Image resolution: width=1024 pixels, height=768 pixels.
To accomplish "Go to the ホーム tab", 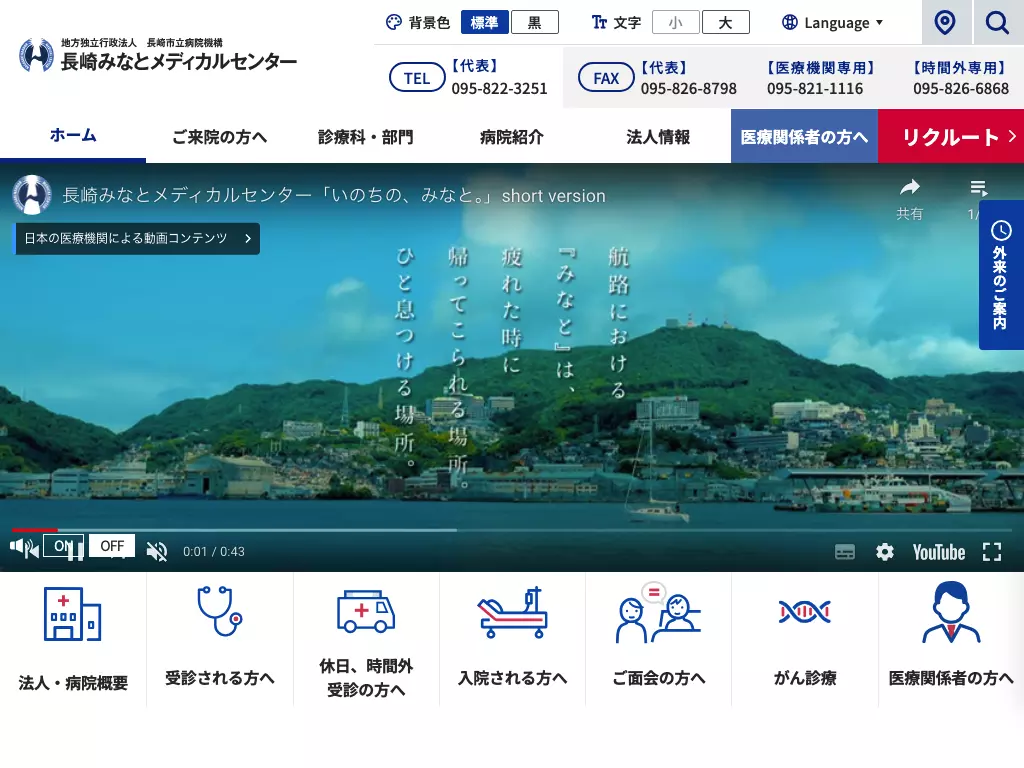I will 73,136.
